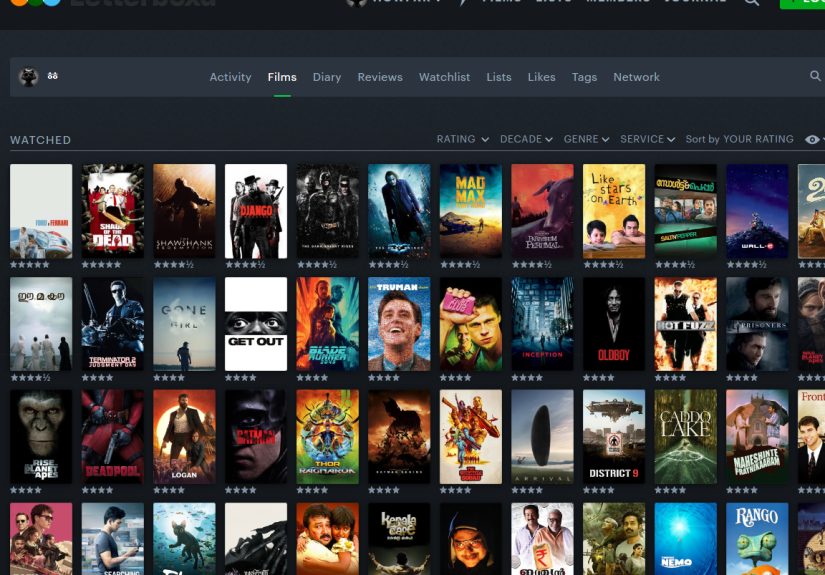Open the Pariyerum Perumal poster
825x575 pixels.
[x=542, y=211]
